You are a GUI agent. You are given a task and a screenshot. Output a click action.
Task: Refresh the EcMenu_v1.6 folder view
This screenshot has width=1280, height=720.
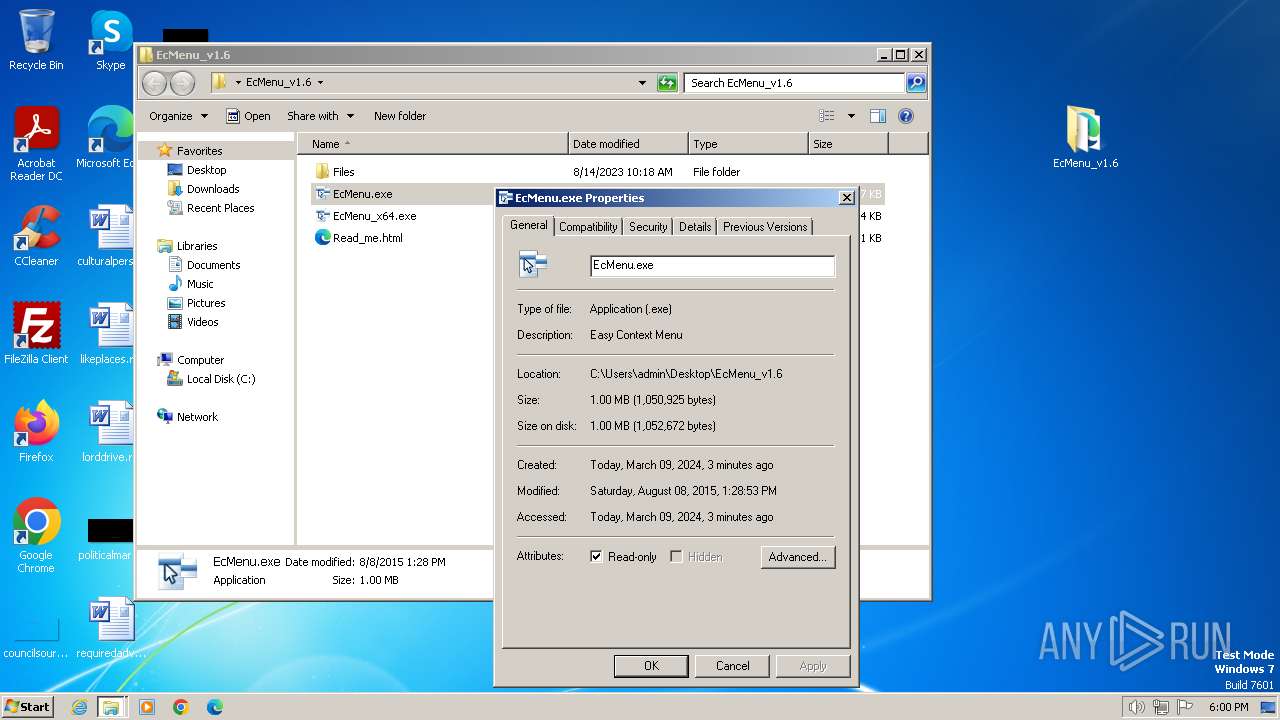[x=667, y=83]
